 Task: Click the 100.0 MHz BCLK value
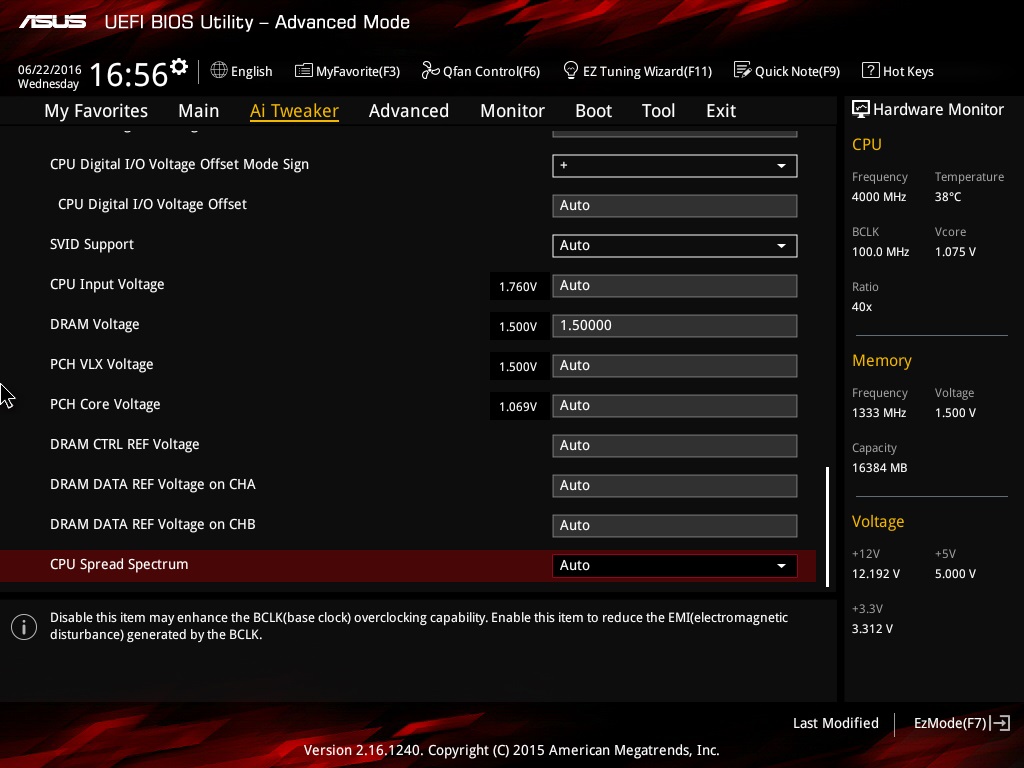(x=880, y=251)
